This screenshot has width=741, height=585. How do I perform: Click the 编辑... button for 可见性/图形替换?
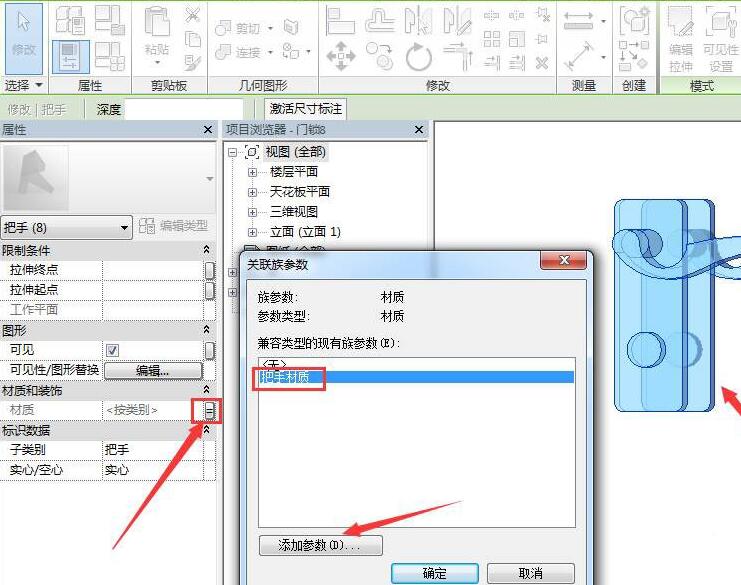tap(153, 370)
